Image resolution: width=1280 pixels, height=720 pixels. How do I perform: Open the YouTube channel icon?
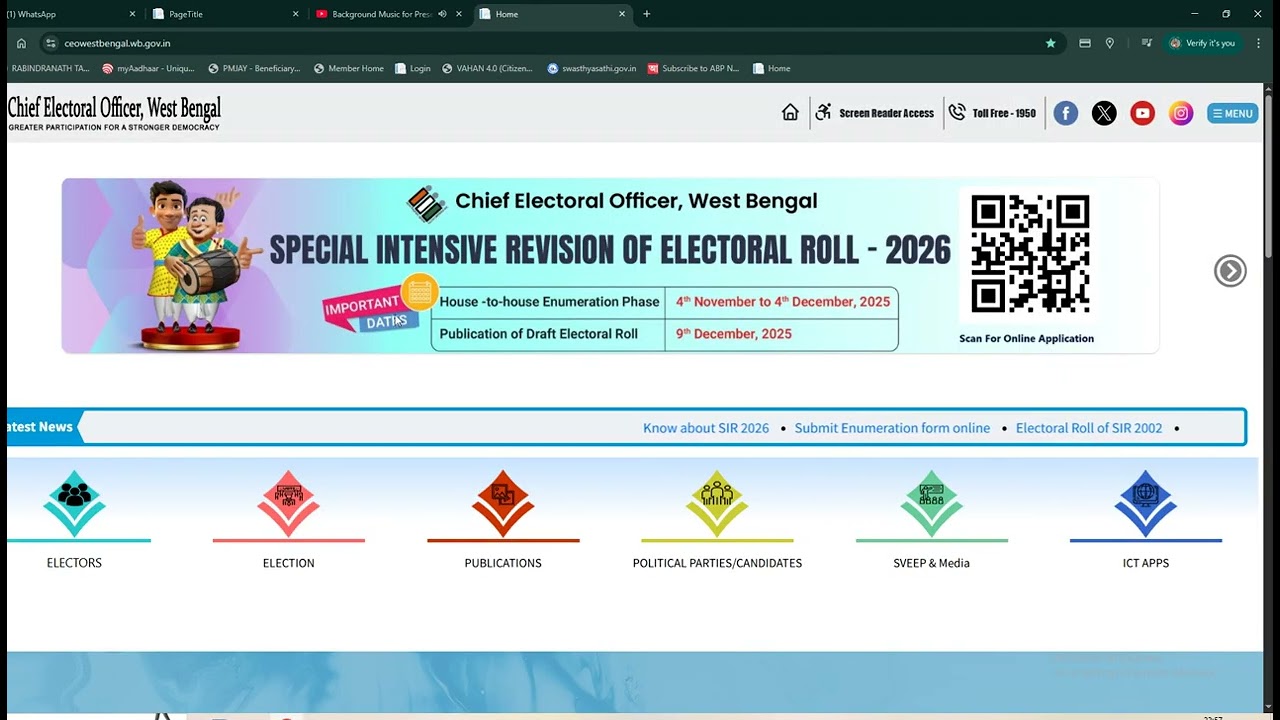click(x=1142, y=113)
